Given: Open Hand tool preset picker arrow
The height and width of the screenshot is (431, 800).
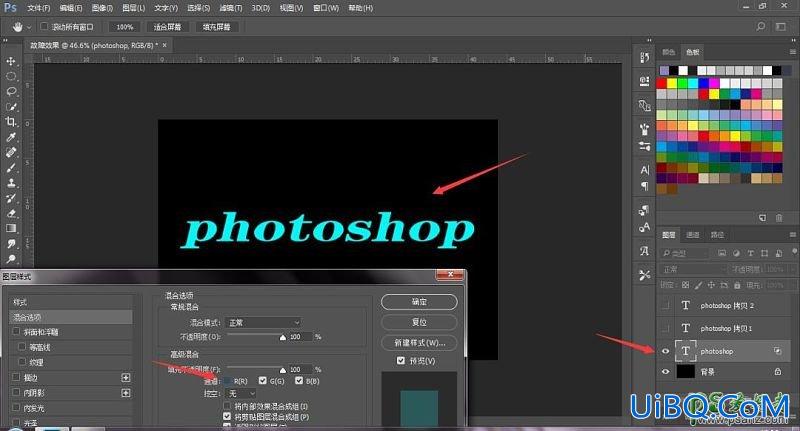Looking at the screenshot, I should pyautogui.click(x=29, y=27).
